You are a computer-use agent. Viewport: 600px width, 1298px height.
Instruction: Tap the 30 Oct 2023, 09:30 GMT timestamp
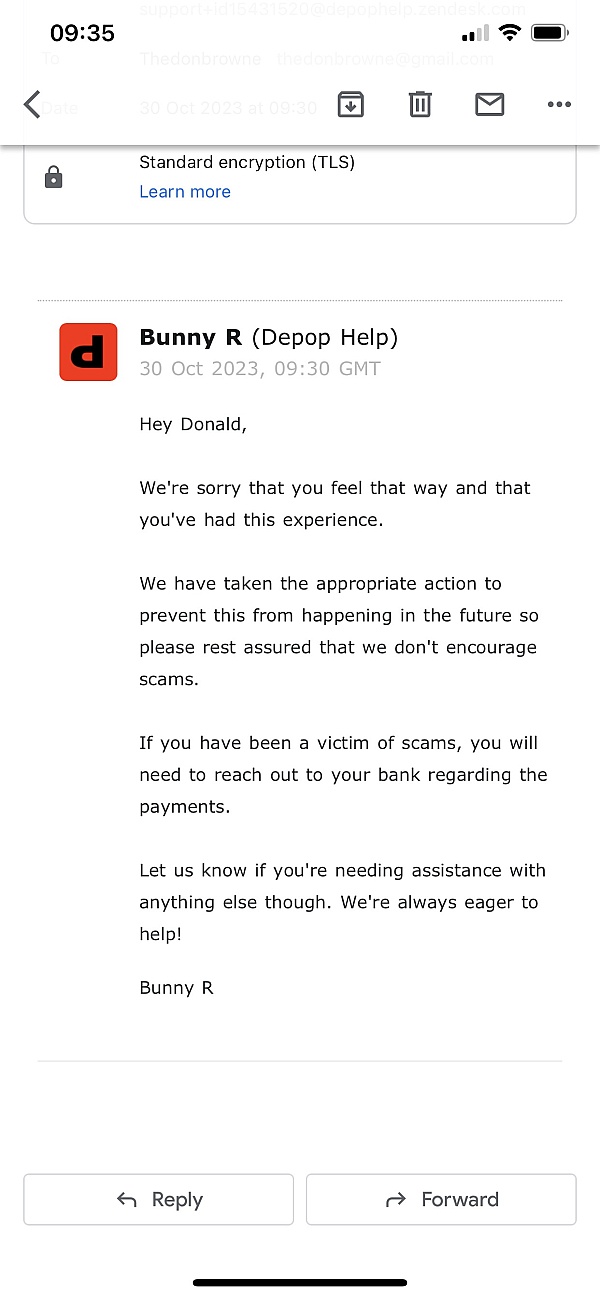pos(260,369)
